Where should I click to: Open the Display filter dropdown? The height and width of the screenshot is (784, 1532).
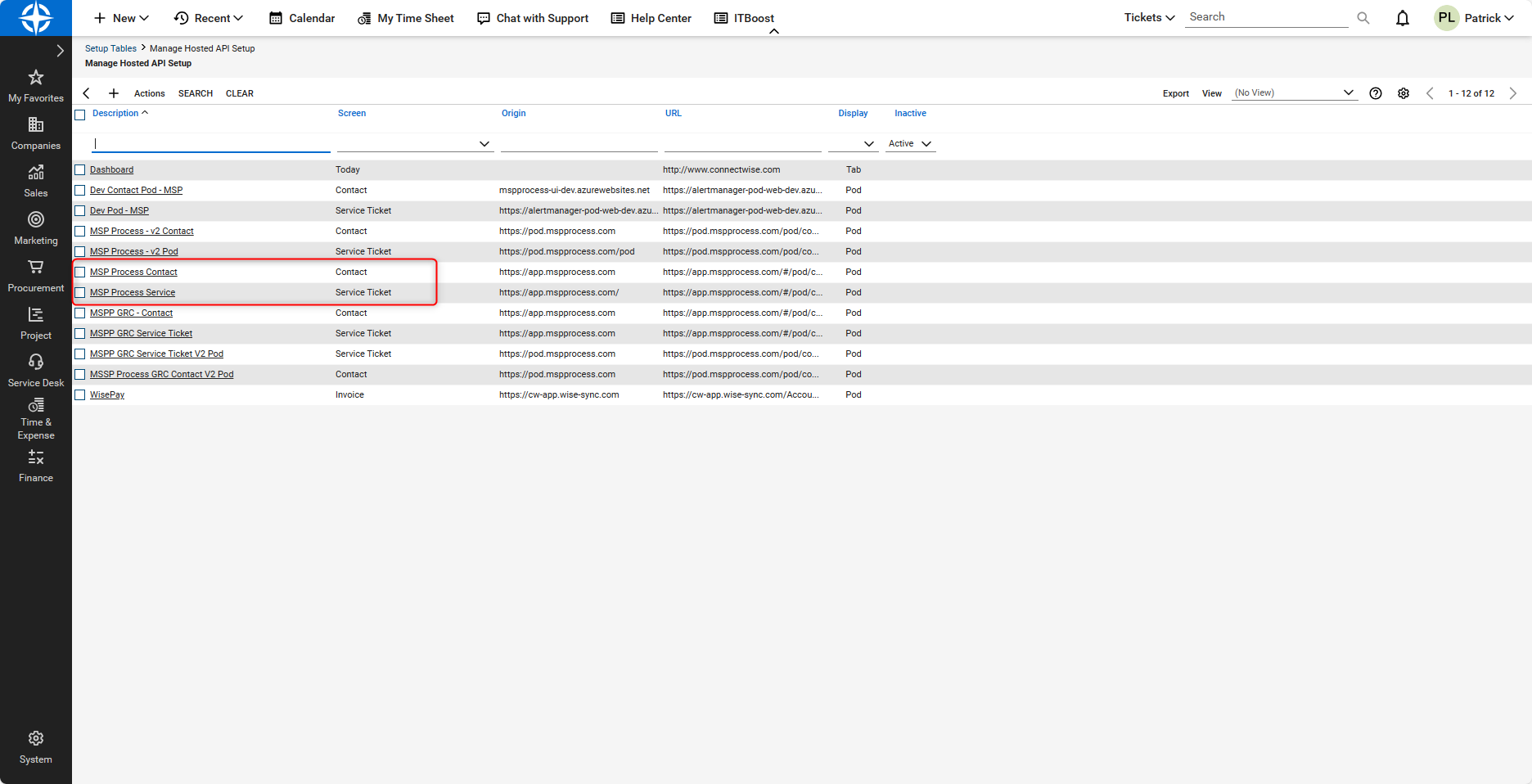click(x=853, y=143)
